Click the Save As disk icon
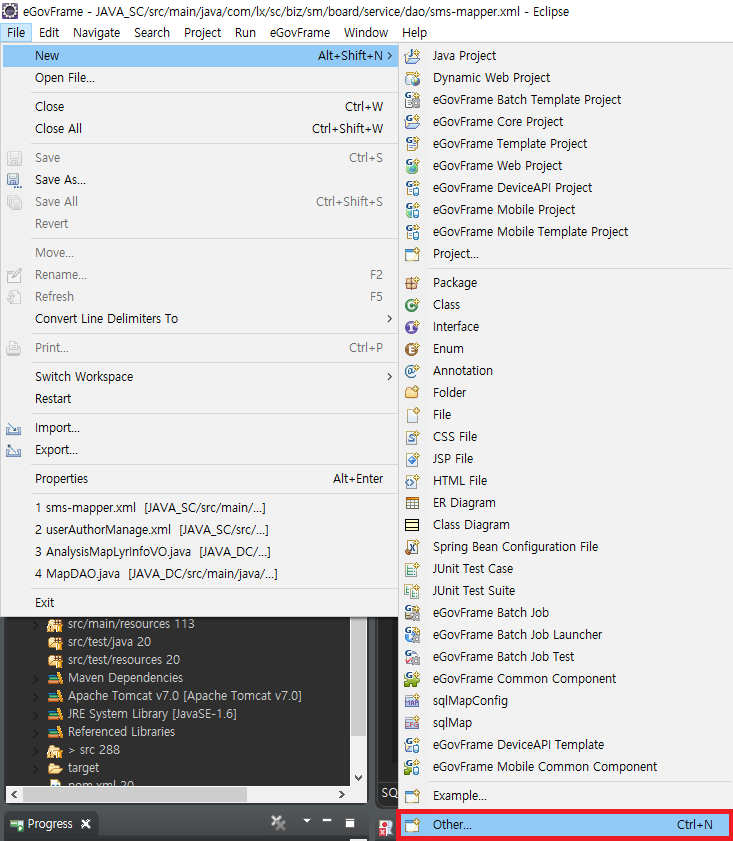The height and width of the screenshot is (841, 733). 14,180
